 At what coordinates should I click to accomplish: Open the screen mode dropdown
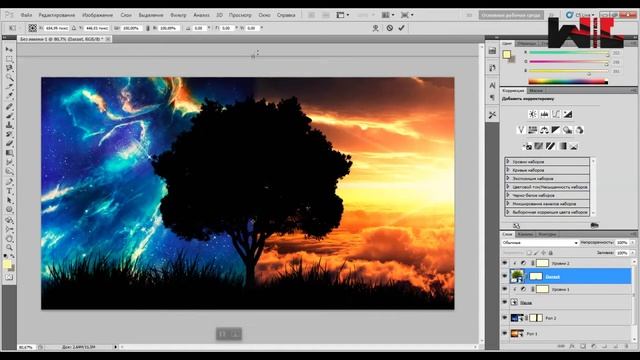pyautogui.click(x=407, y=15)
